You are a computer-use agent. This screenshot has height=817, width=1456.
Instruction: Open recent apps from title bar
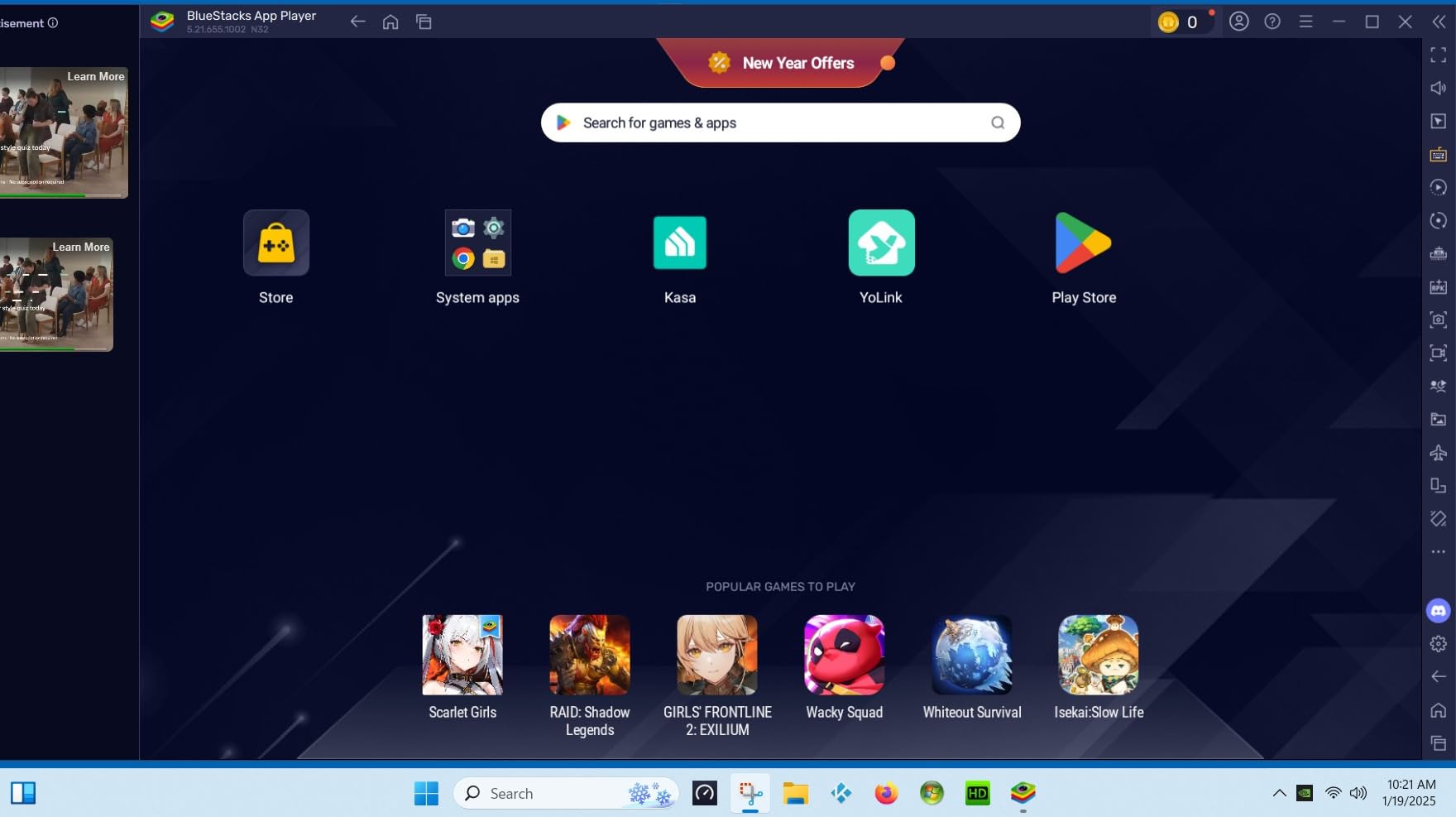[x=424, y=22]
